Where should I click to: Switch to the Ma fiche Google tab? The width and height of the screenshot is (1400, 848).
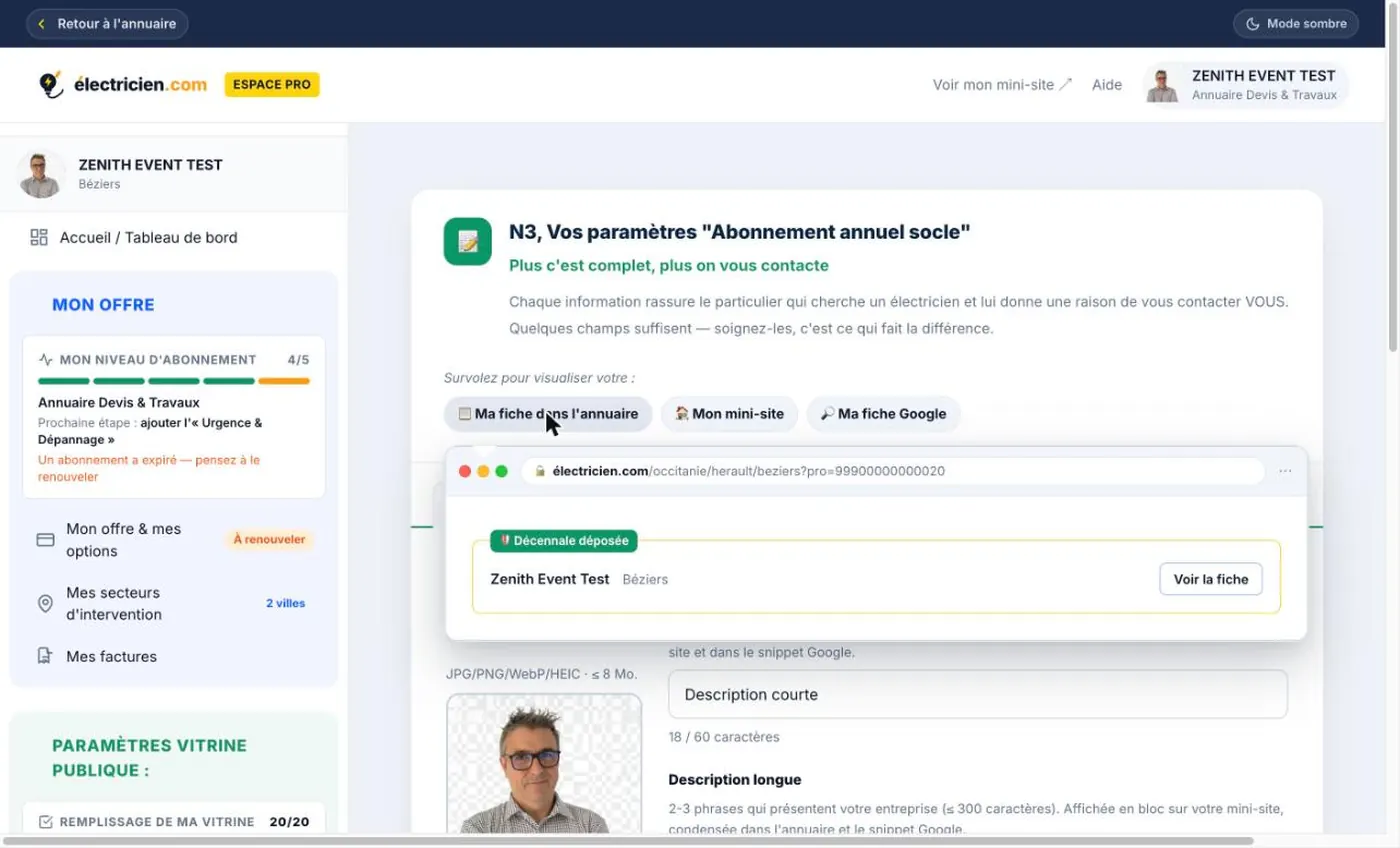(883, 414)
